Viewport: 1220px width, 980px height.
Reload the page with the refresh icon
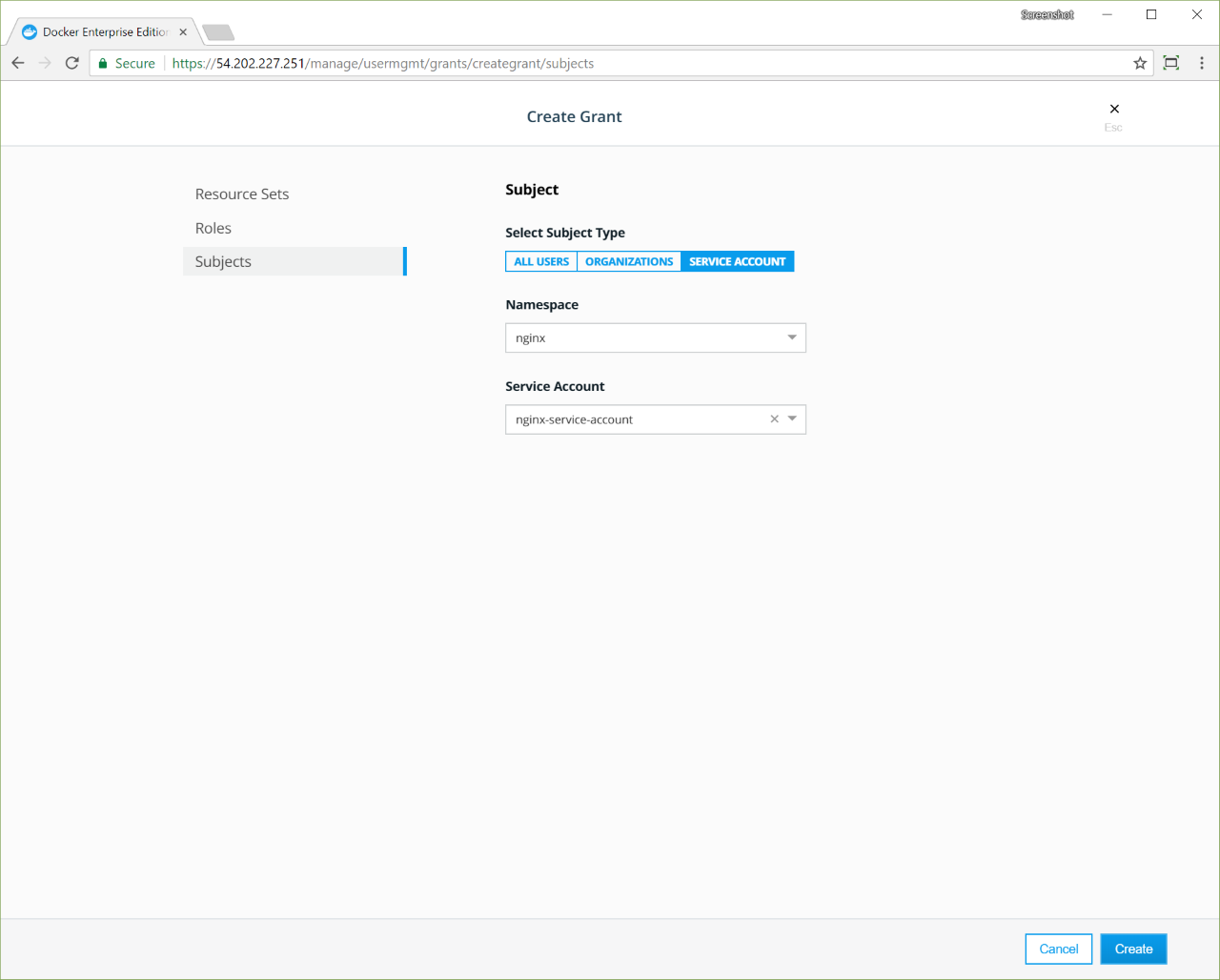pyautogui.click(x=71, y=63)
